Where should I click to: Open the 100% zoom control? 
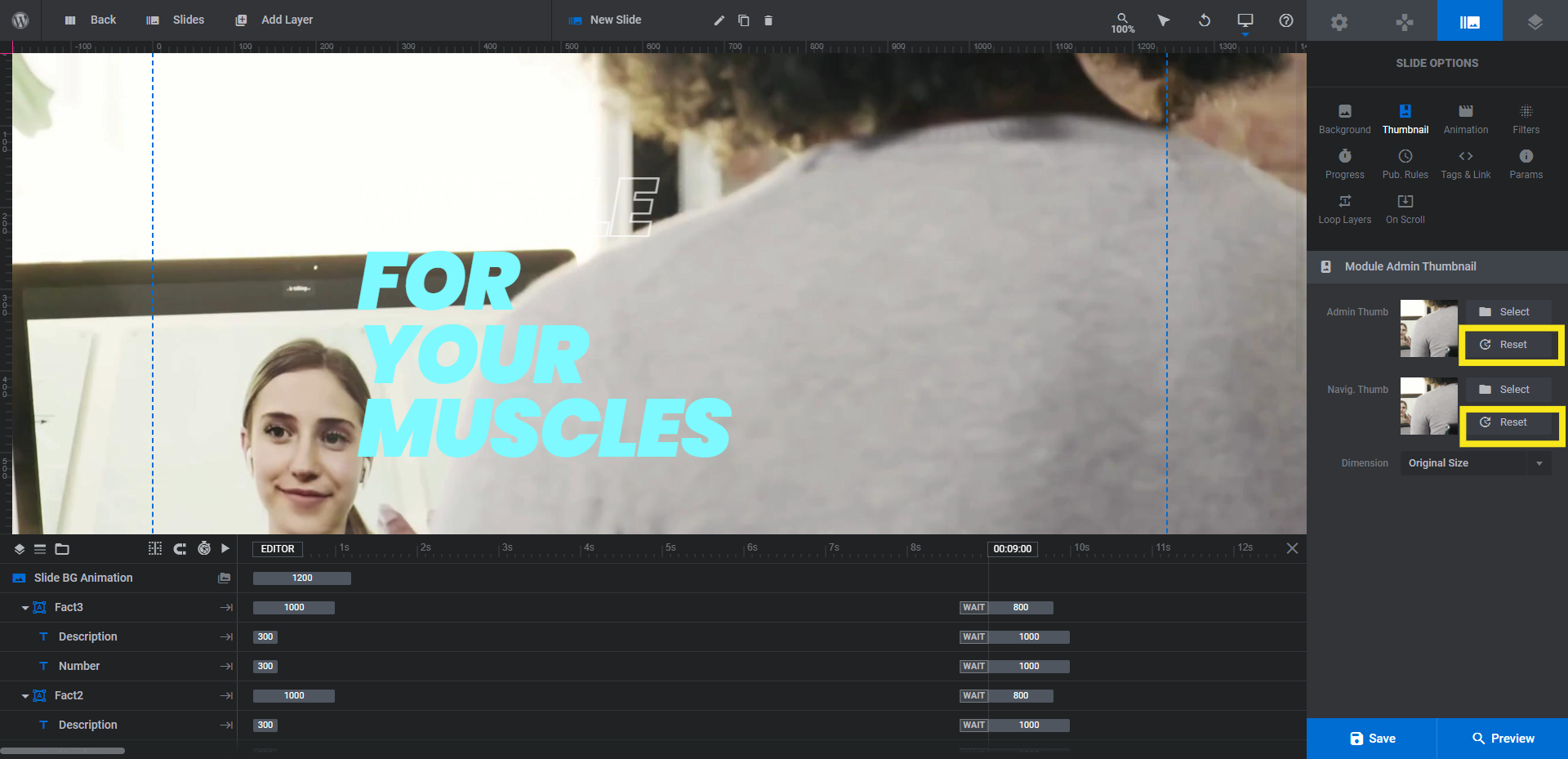pyautogui.click(x=1123, y=23)
